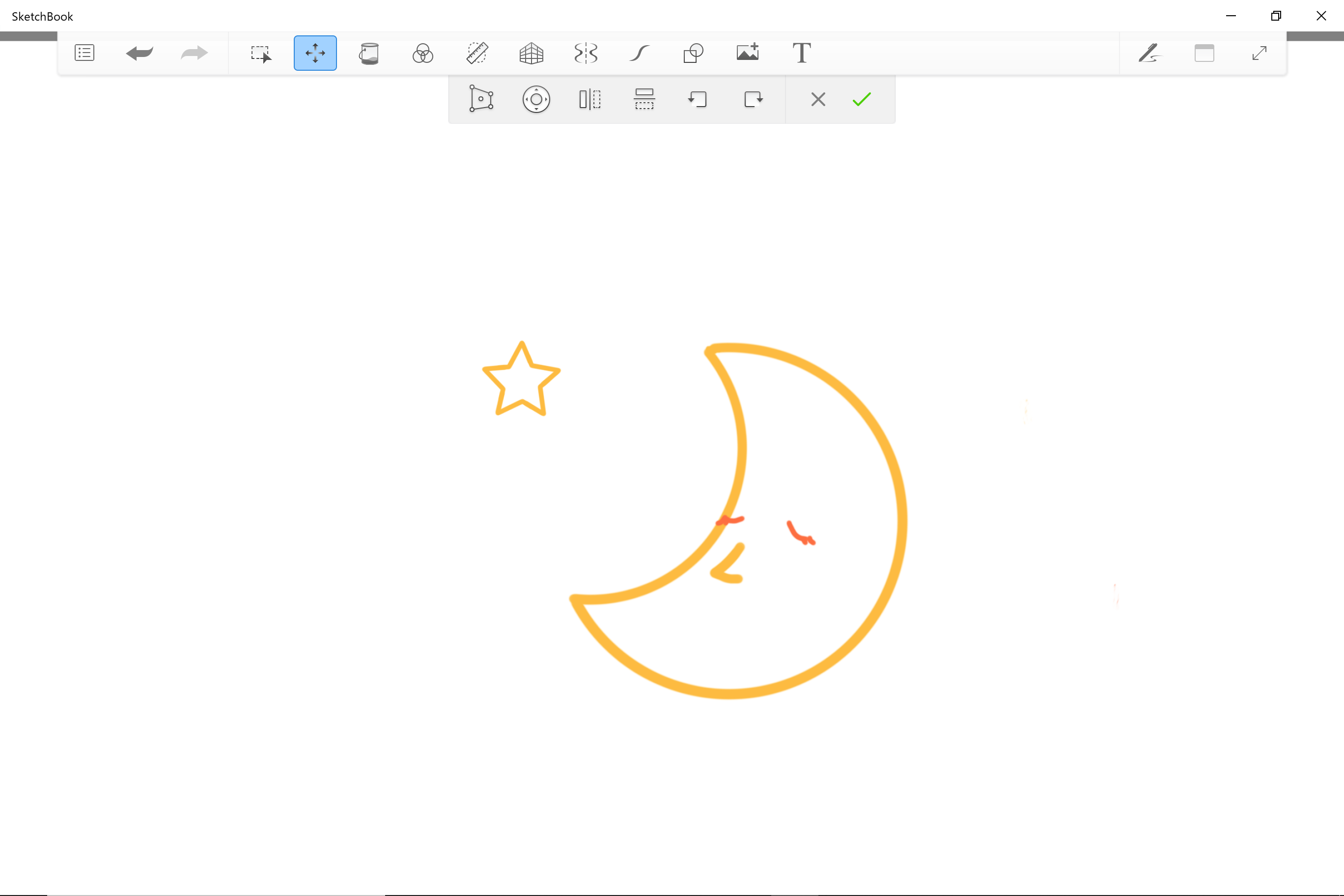Choose the distort transform option
This screenshot has height=896, width=1344.
pyautogui.click(x=481, y=99)
